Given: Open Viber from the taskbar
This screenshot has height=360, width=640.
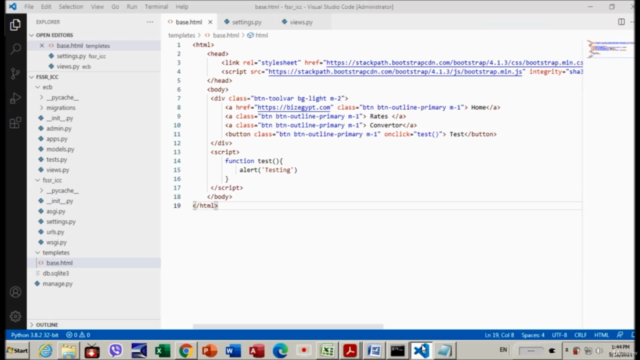Looking at the screenshot, I should pos(116,351).
